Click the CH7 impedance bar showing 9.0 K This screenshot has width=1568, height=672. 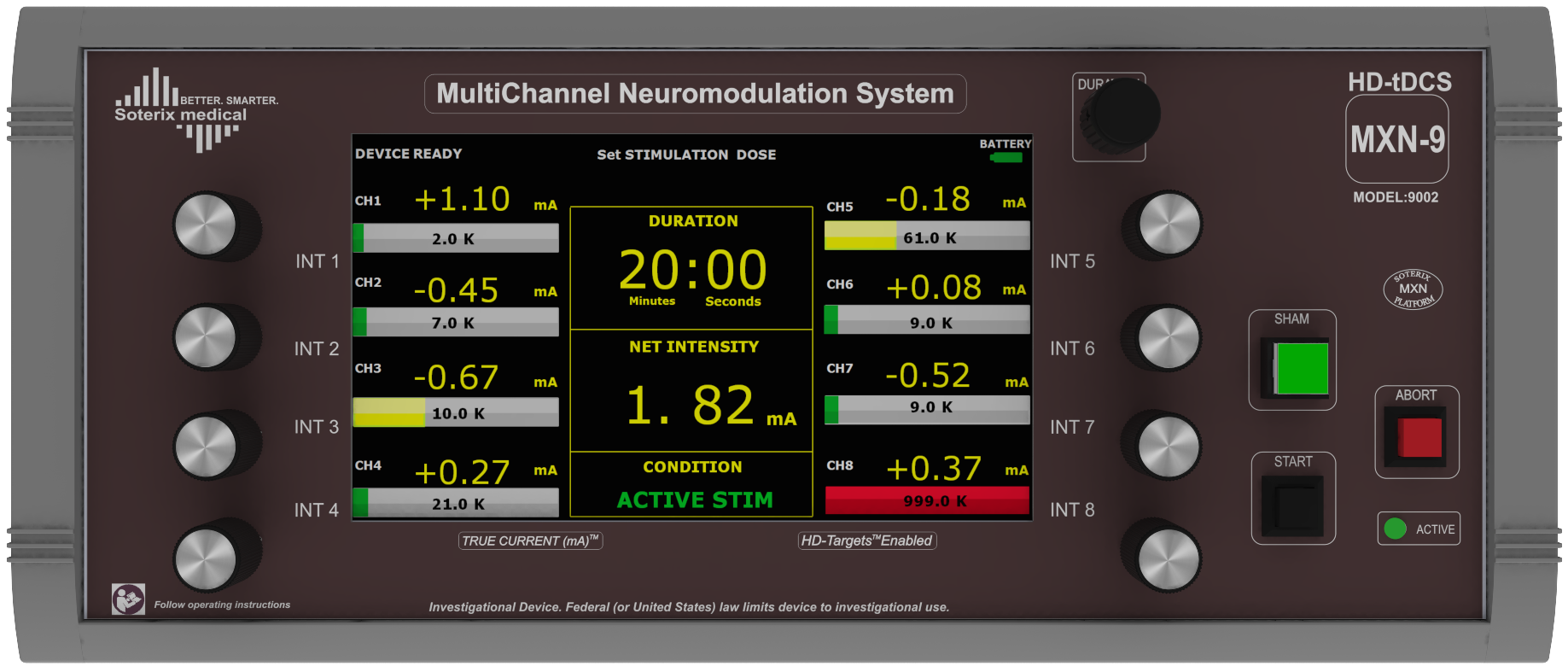(x=927, y=410)
